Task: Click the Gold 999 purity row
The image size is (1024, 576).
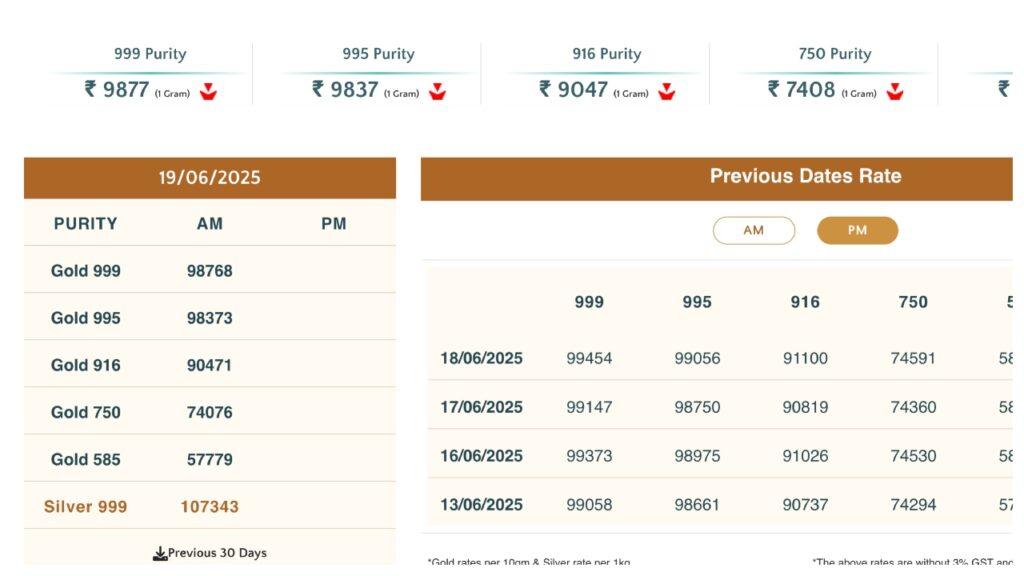Action: pyautogui.click(x=85, y=270)
